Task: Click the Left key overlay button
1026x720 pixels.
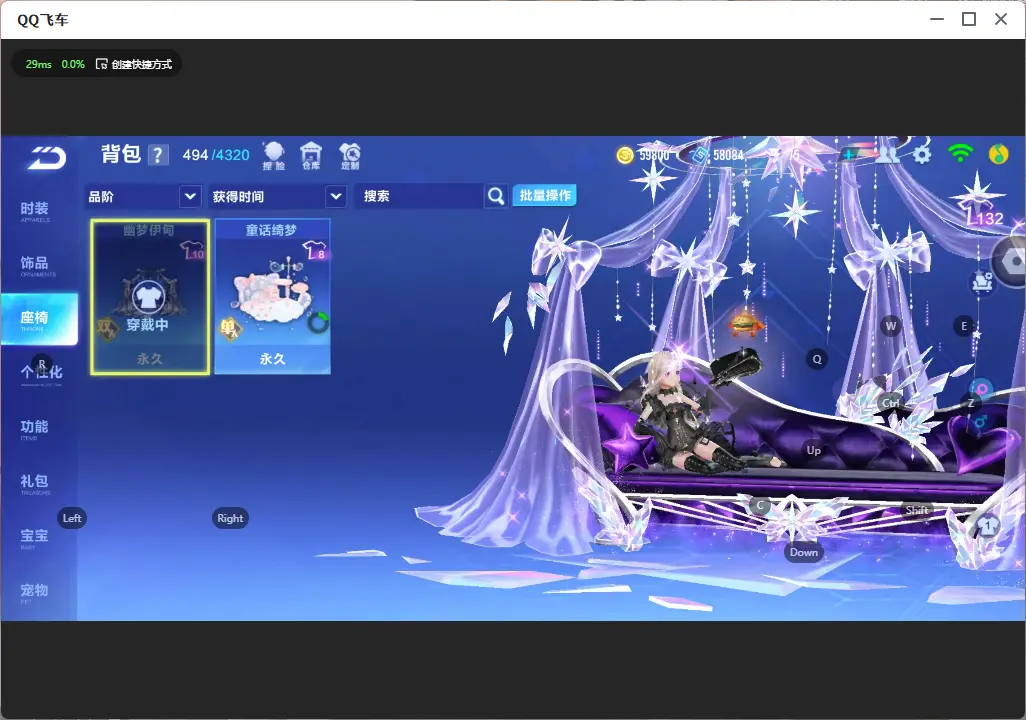Action: (72, 518)
